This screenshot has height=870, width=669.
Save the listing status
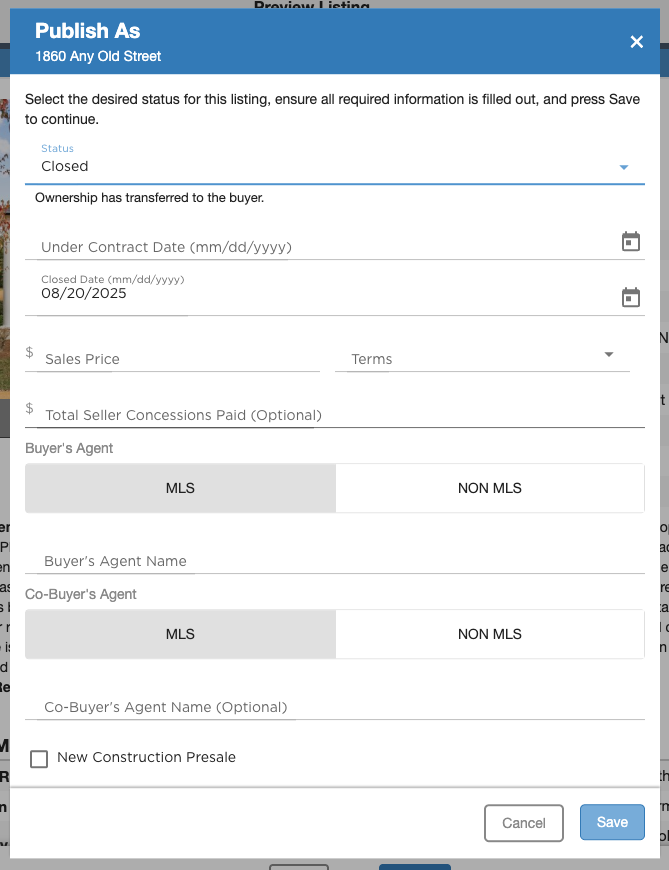coord(612,822)
